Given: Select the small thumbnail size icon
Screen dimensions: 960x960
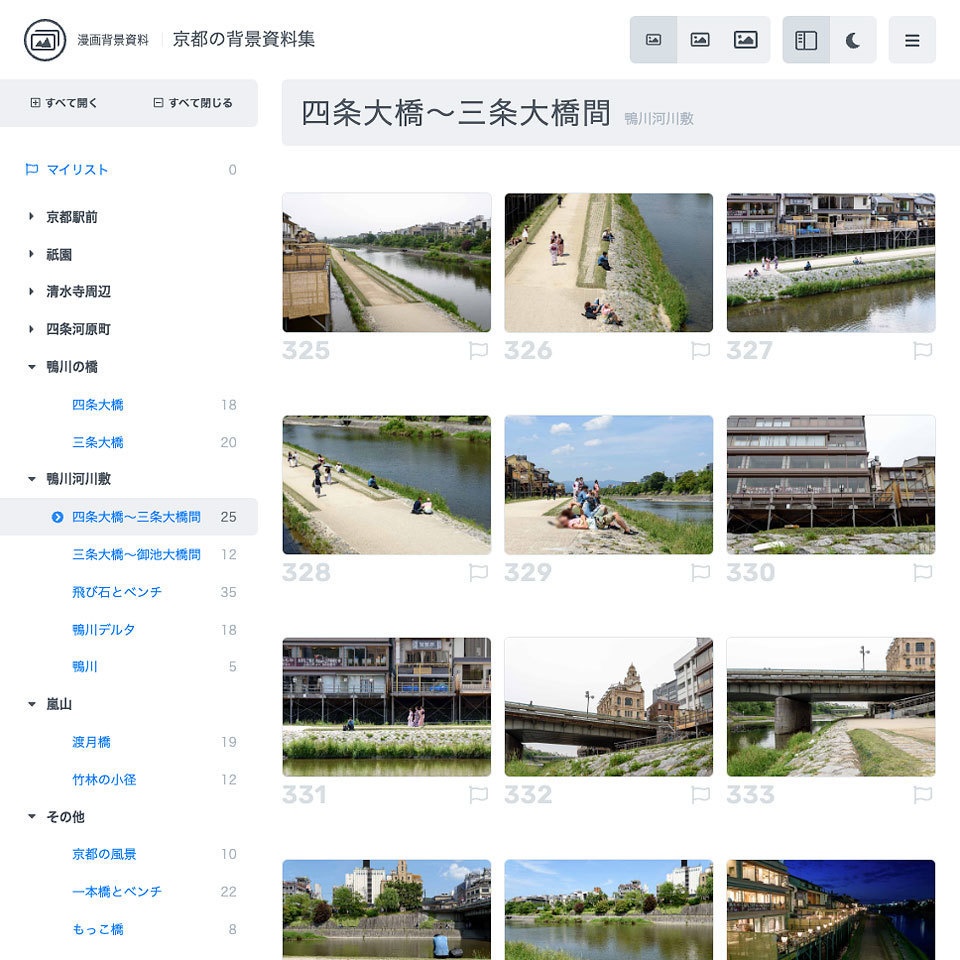Looking at the screenshot, I should pos(656,40).
